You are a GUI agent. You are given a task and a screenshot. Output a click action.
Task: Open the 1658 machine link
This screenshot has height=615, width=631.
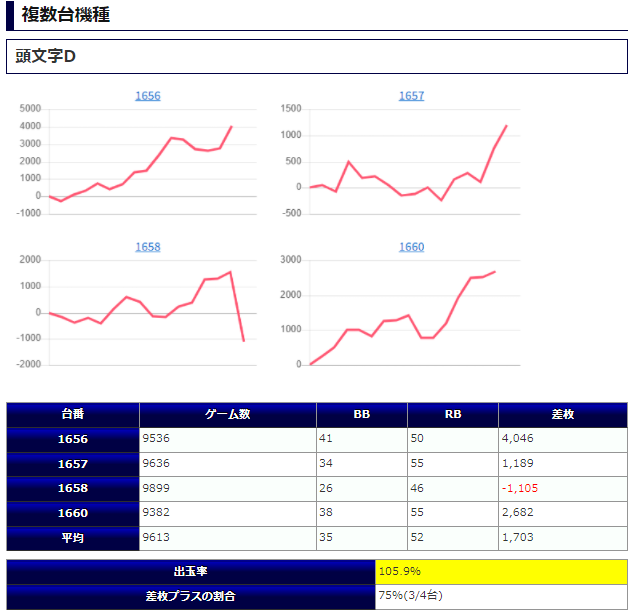tap(148, 247)
